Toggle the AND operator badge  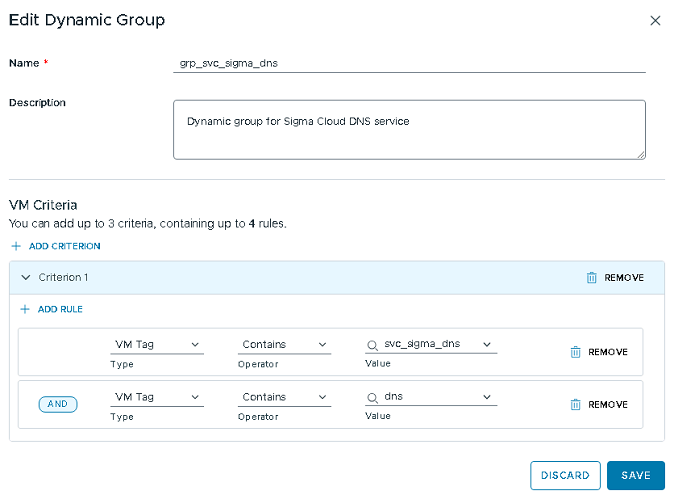pos(58,404)
